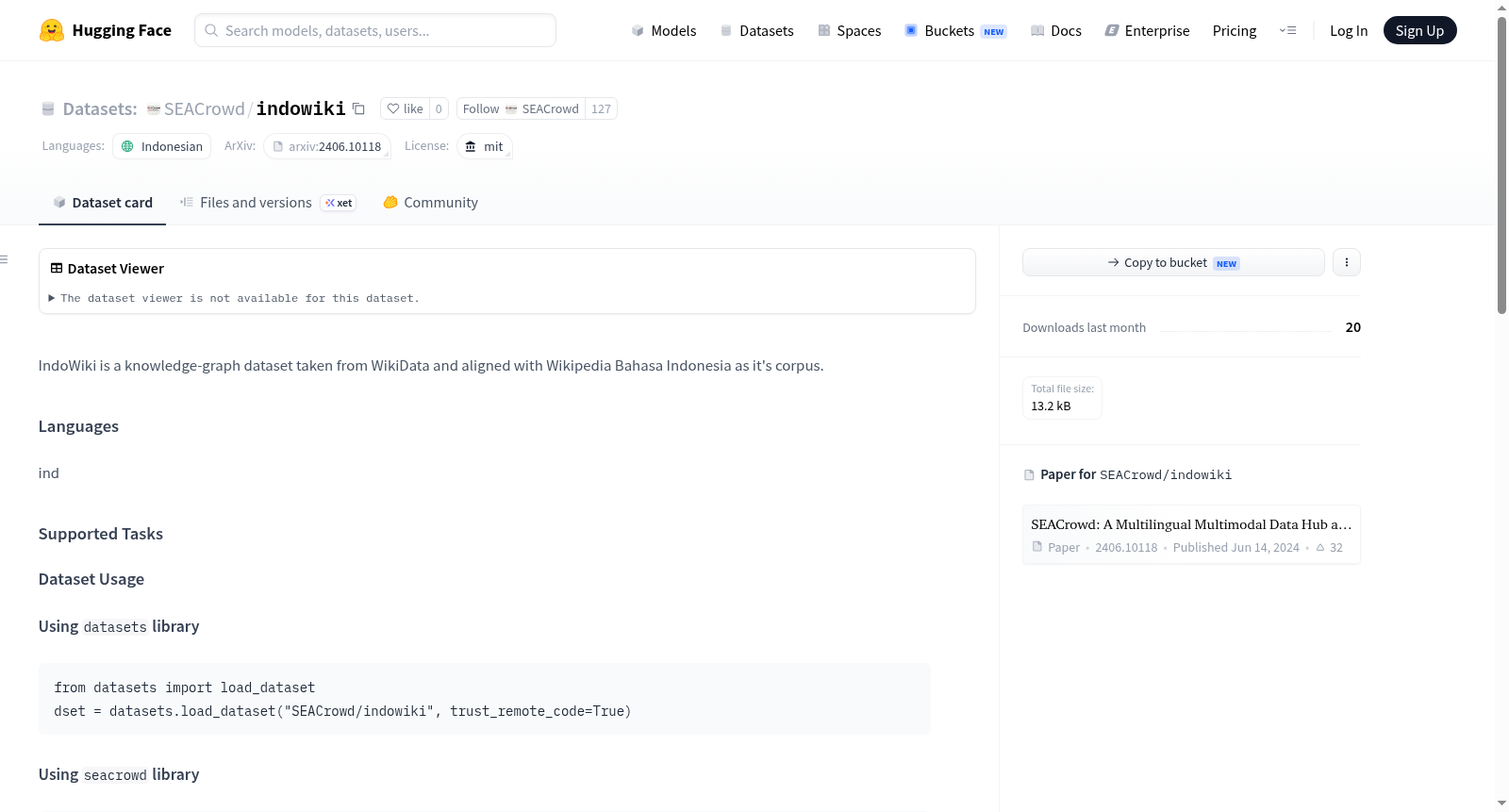Open SEACrowd followers count 127
Image resolution: width=1509 pixels, height=812 pixels.
coord(601,108)
